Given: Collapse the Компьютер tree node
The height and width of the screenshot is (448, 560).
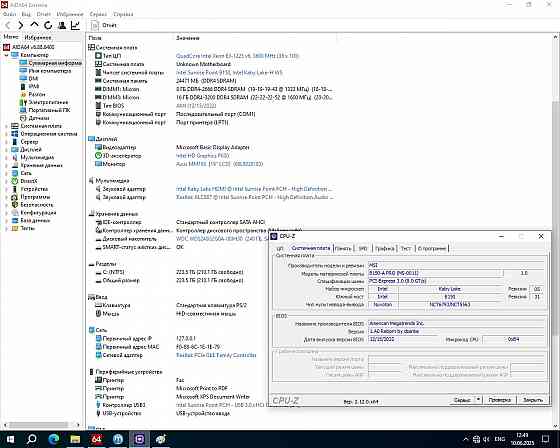Looking at the screenshot, I should [x=6, y=55].
